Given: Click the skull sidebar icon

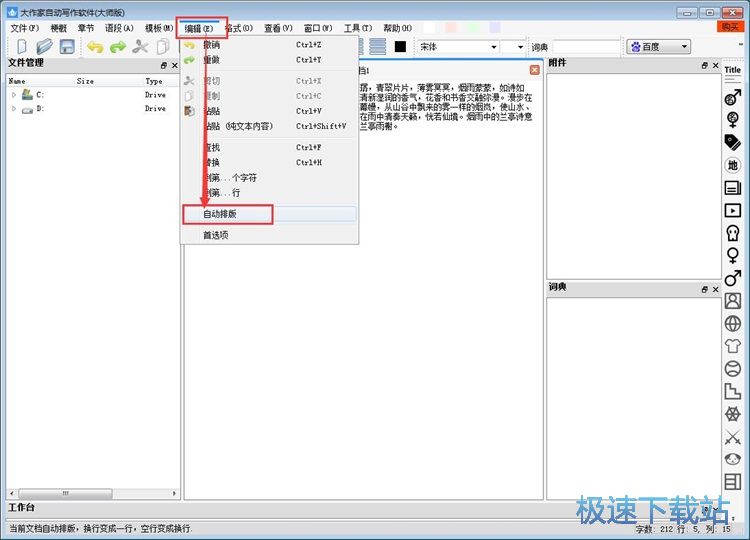Looking at the screenshot, I should click(732, 233).
